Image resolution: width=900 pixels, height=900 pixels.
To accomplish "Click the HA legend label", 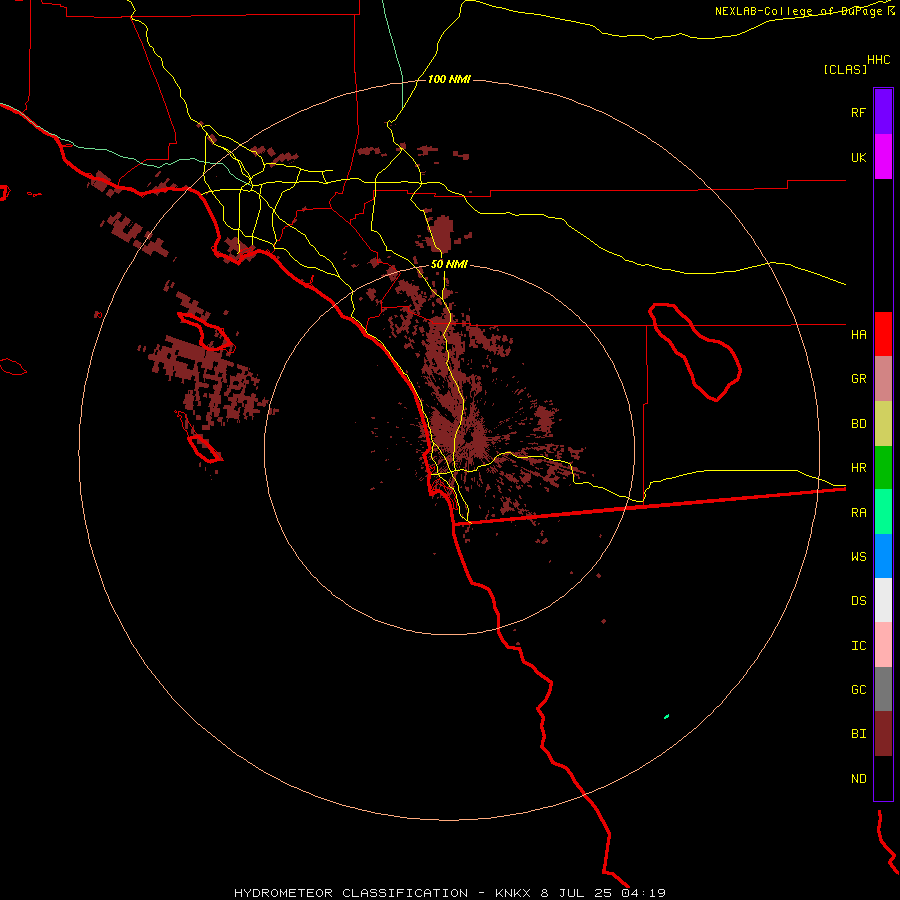I will [858, 334].
